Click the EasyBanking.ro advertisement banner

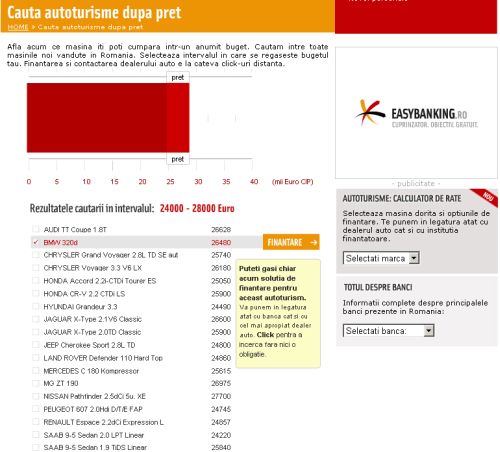click(416, 113)
